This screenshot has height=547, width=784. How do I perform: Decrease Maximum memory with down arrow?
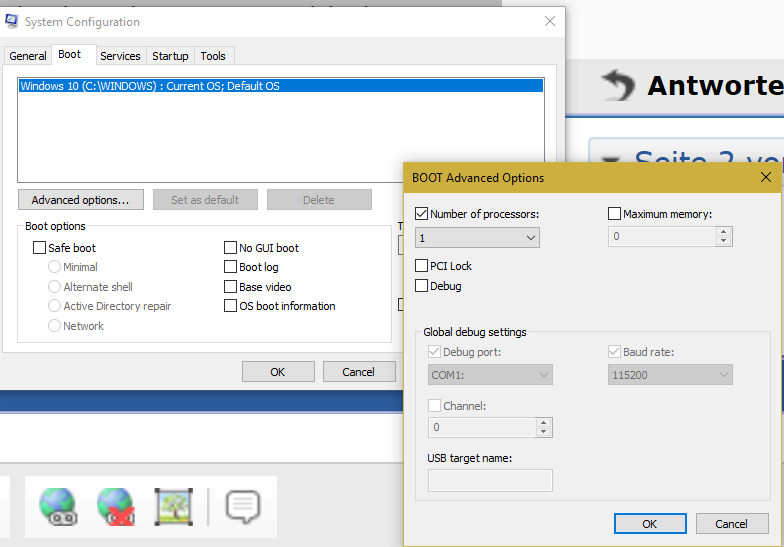[724, 241]
